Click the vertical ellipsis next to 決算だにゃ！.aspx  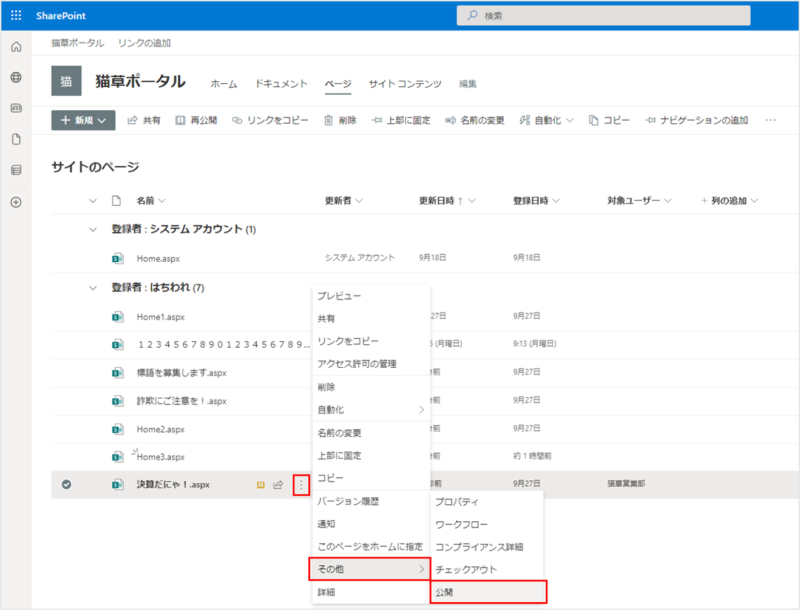[300, 485]
